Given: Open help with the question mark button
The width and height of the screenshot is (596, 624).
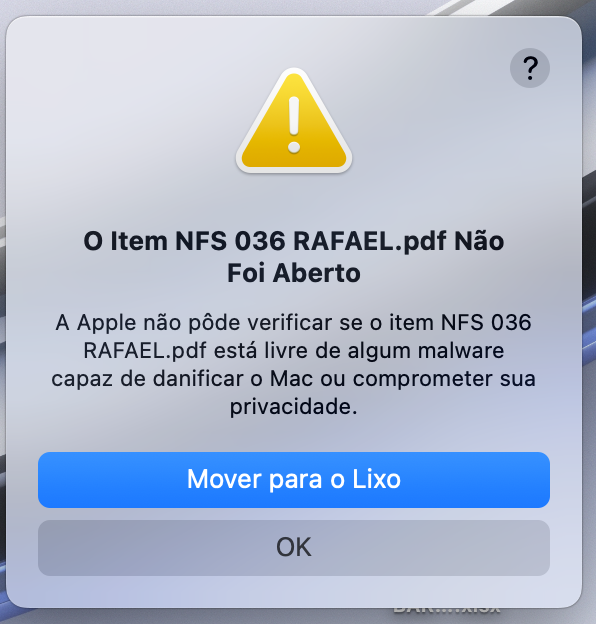Looking at the screenshot, I should 530,68.
